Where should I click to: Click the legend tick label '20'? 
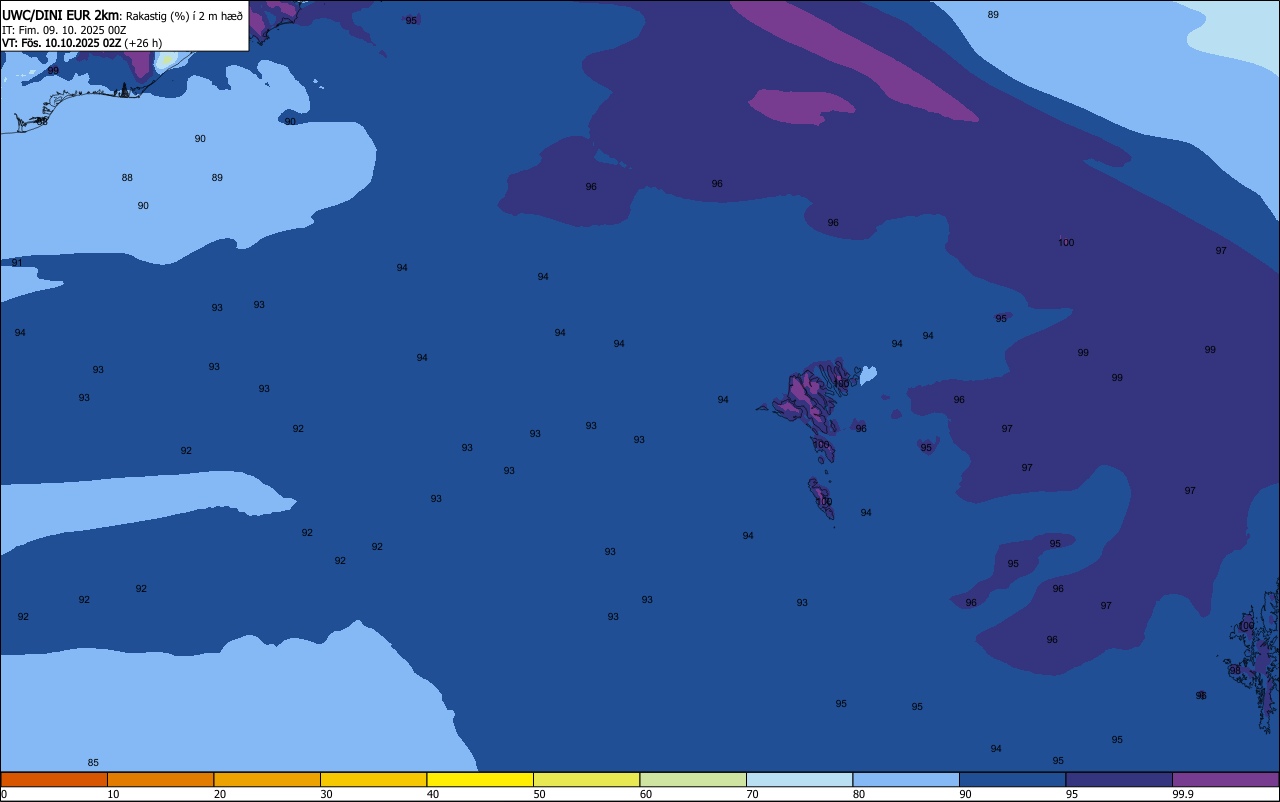220,794
